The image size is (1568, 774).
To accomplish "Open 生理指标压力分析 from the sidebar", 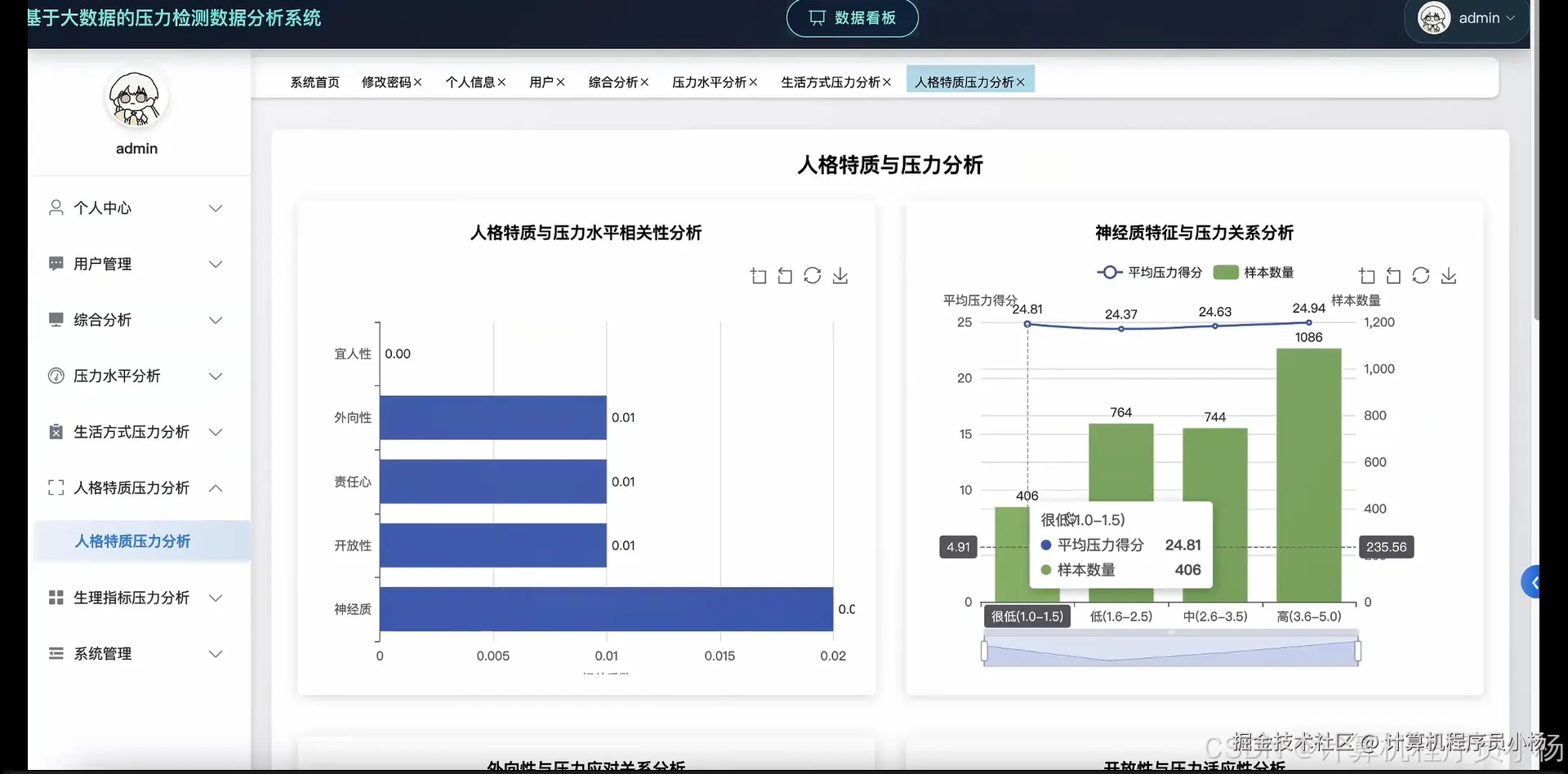I will (130, 597).
